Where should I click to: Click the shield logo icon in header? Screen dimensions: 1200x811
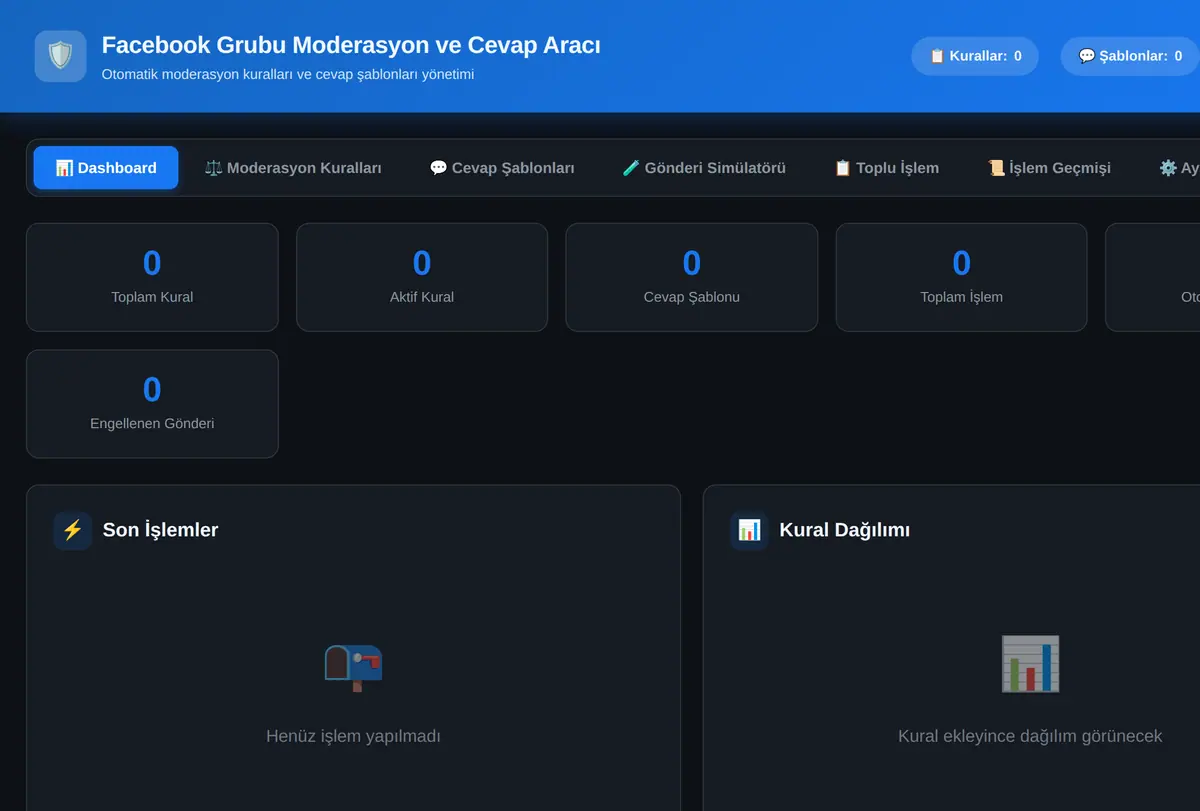(x=60, y=56)
